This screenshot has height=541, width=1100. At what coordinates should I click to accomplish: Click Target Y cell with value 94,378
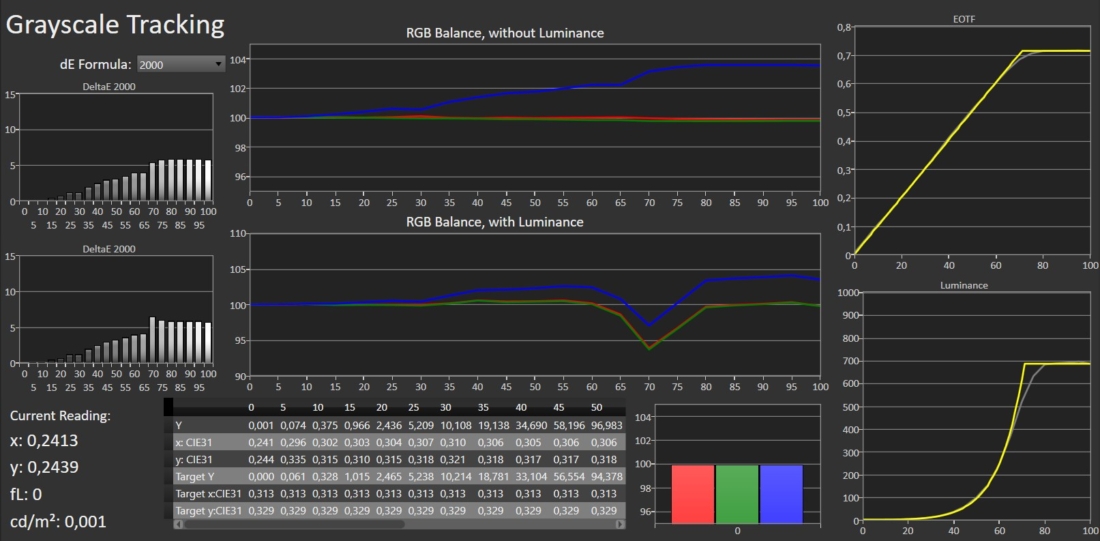click(x=605, y=477)
